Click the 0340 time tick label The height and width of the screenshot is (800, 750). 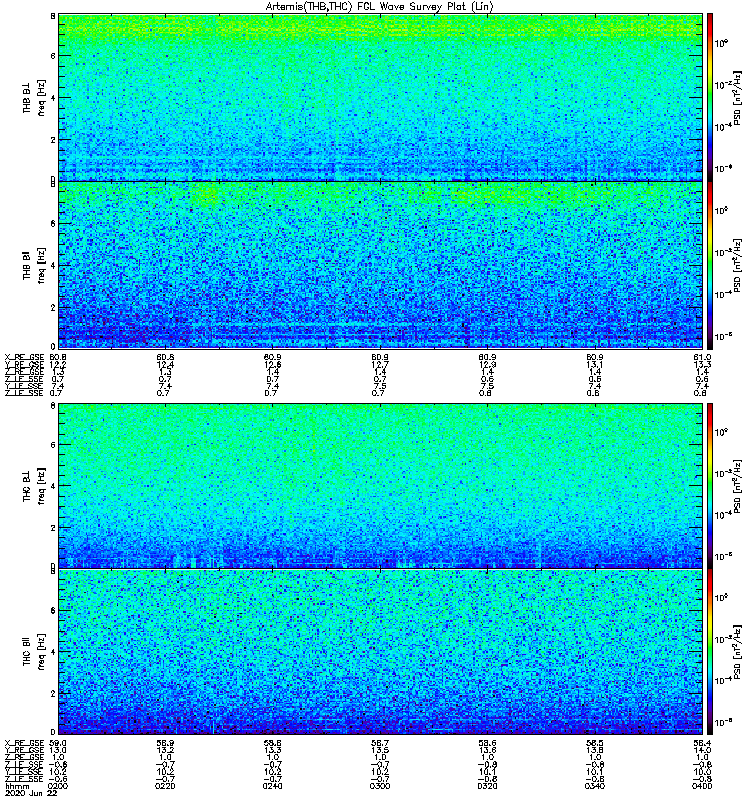595,786
